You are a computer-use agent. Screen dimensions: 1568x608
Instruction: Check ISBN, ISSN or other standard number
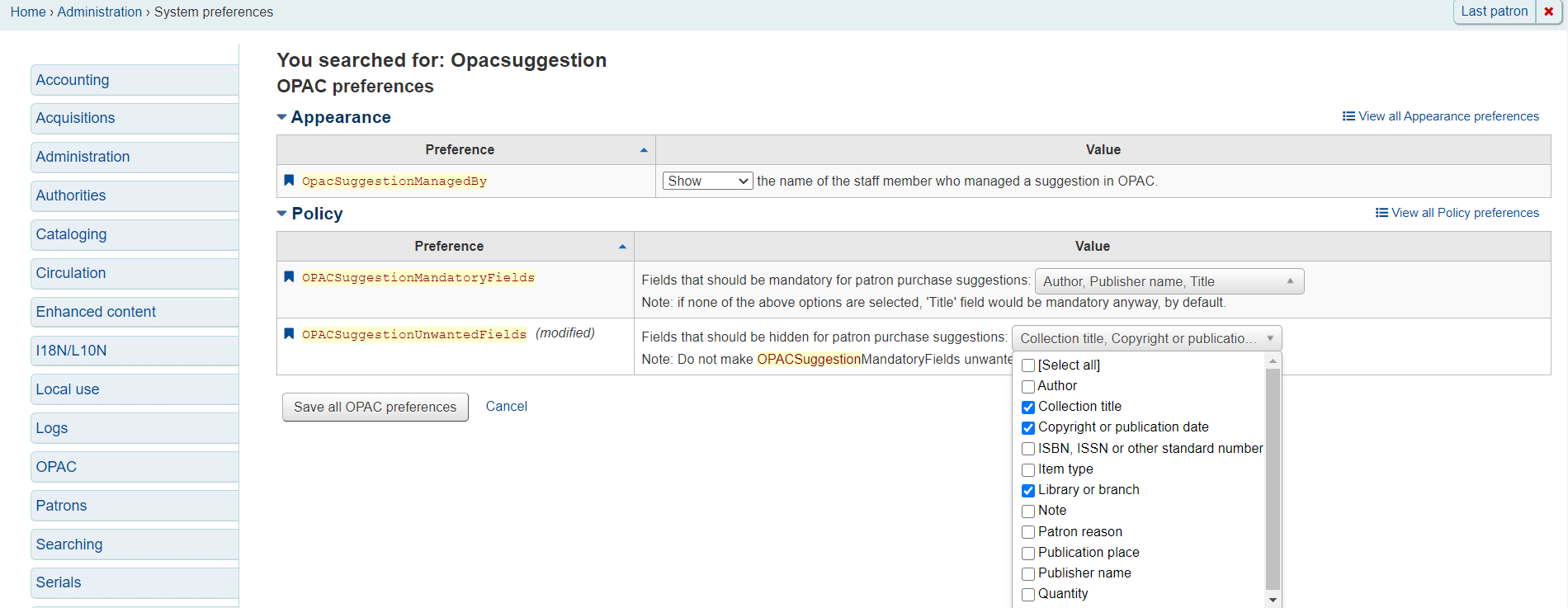[x=1028, y=449]
